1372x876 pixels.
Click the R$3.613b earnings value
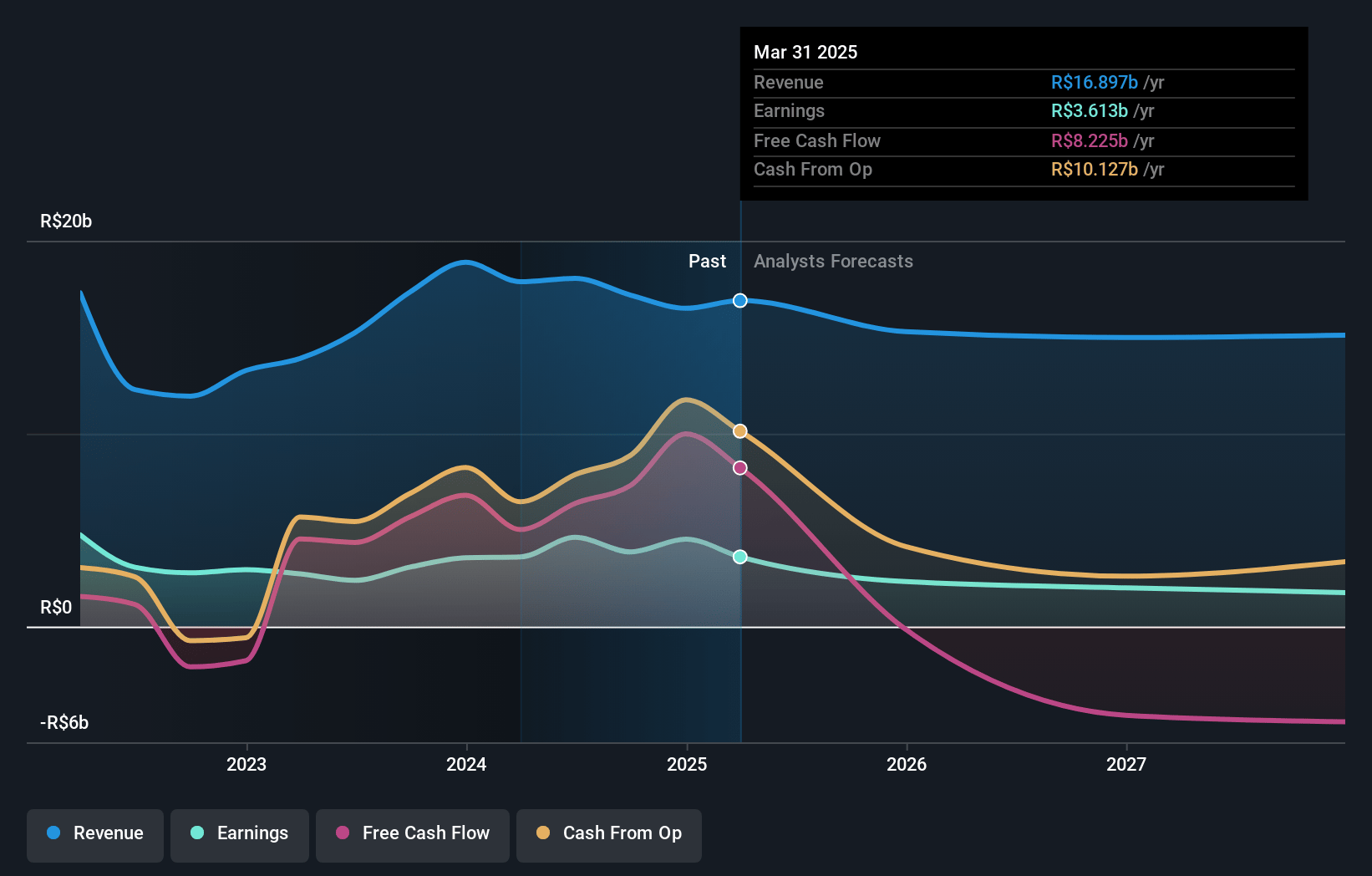coord(1089,110)
